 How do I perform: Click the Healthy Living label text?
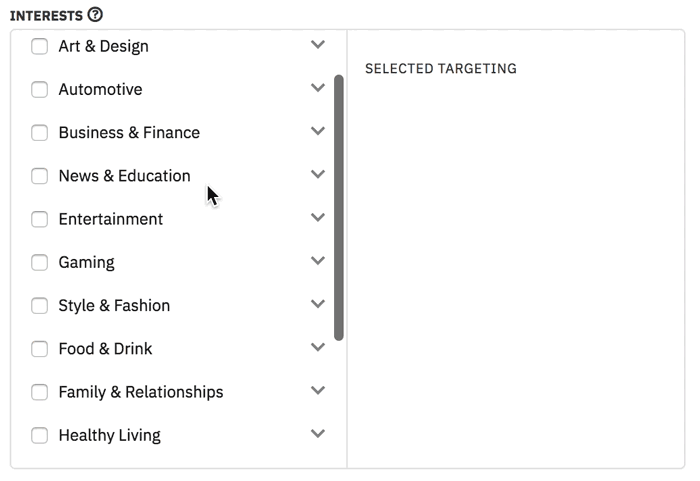pos(109,435)
